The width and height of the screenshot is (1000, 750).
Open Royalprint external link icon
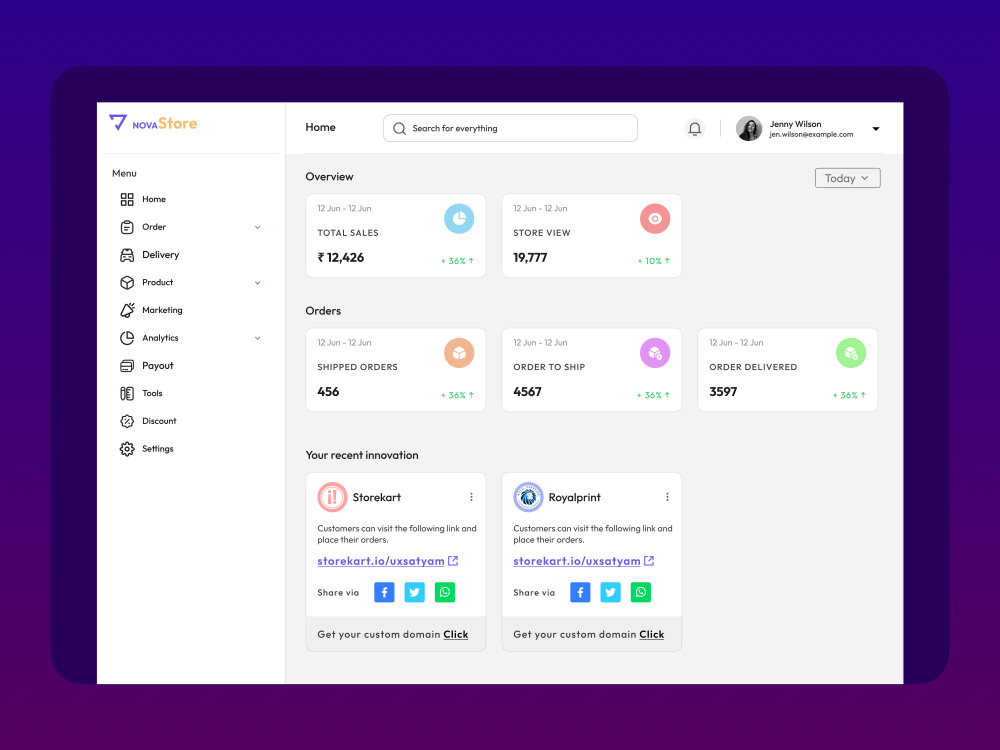[649, 561]
